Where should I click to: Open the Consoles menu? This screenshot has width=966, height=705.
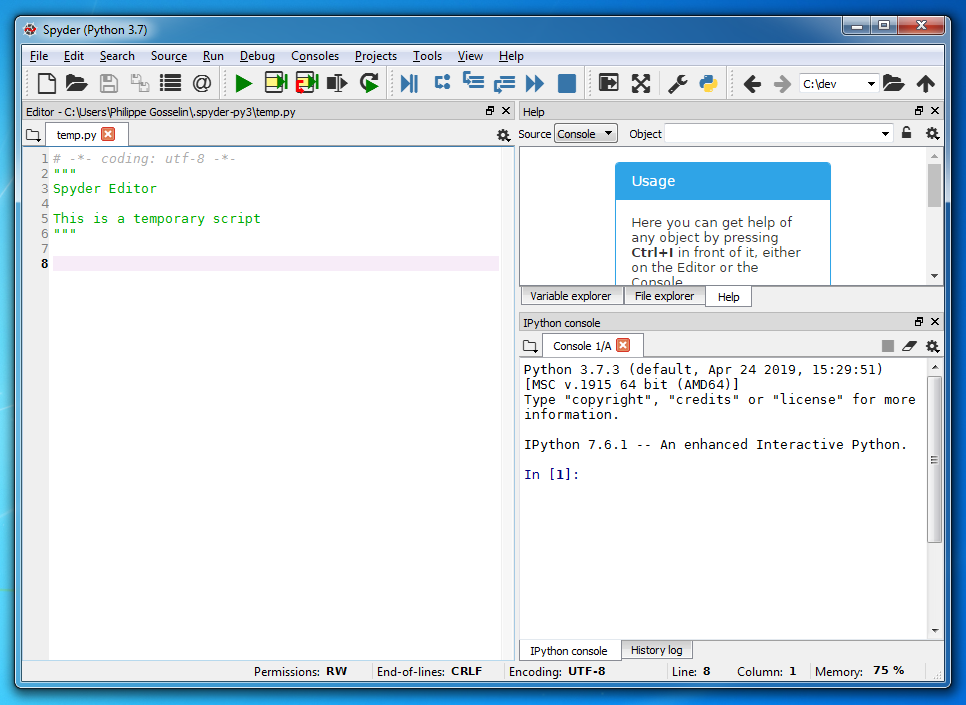315,56
